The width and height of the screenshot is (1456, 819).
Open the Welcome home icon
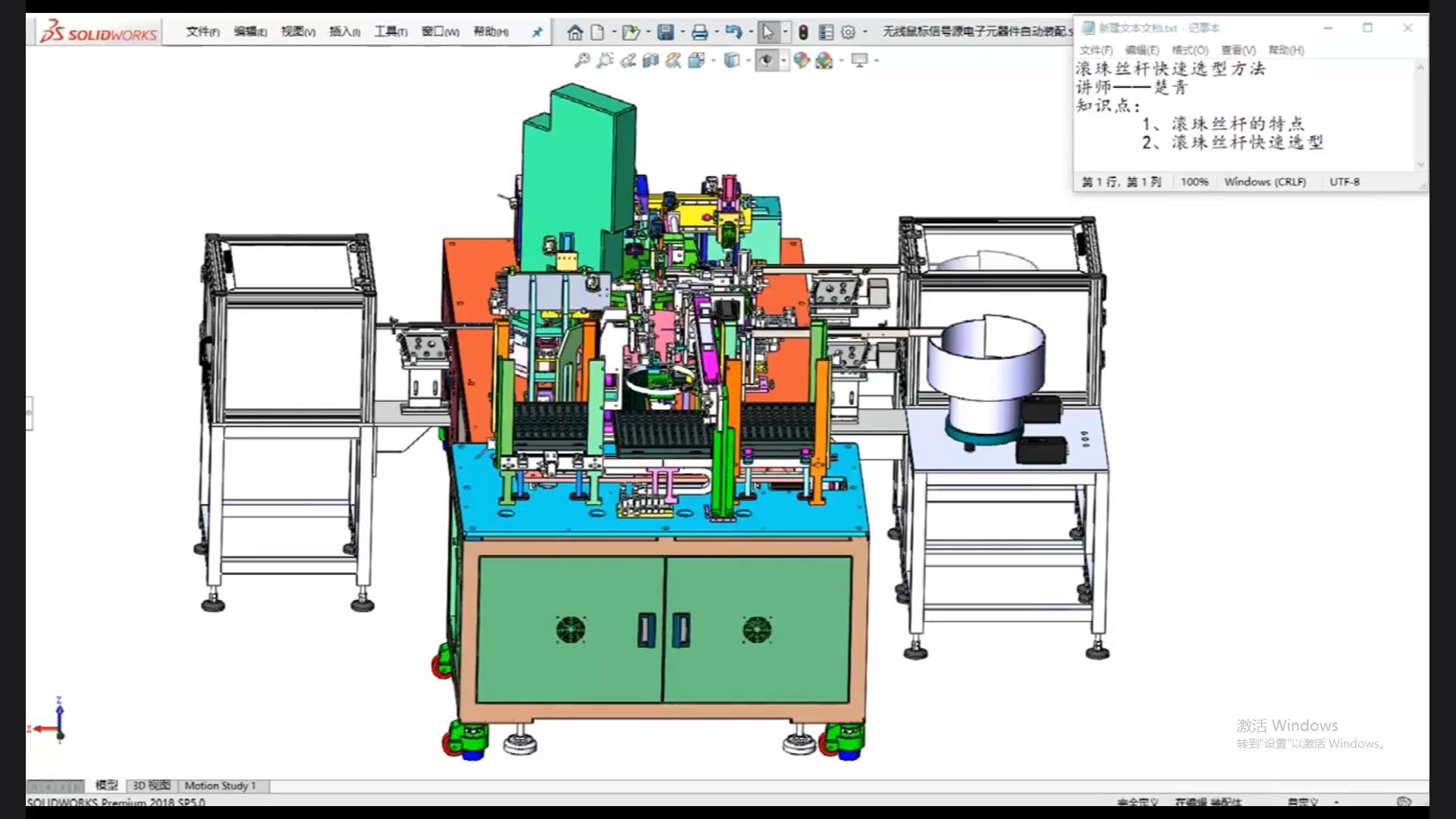point(575,32)
